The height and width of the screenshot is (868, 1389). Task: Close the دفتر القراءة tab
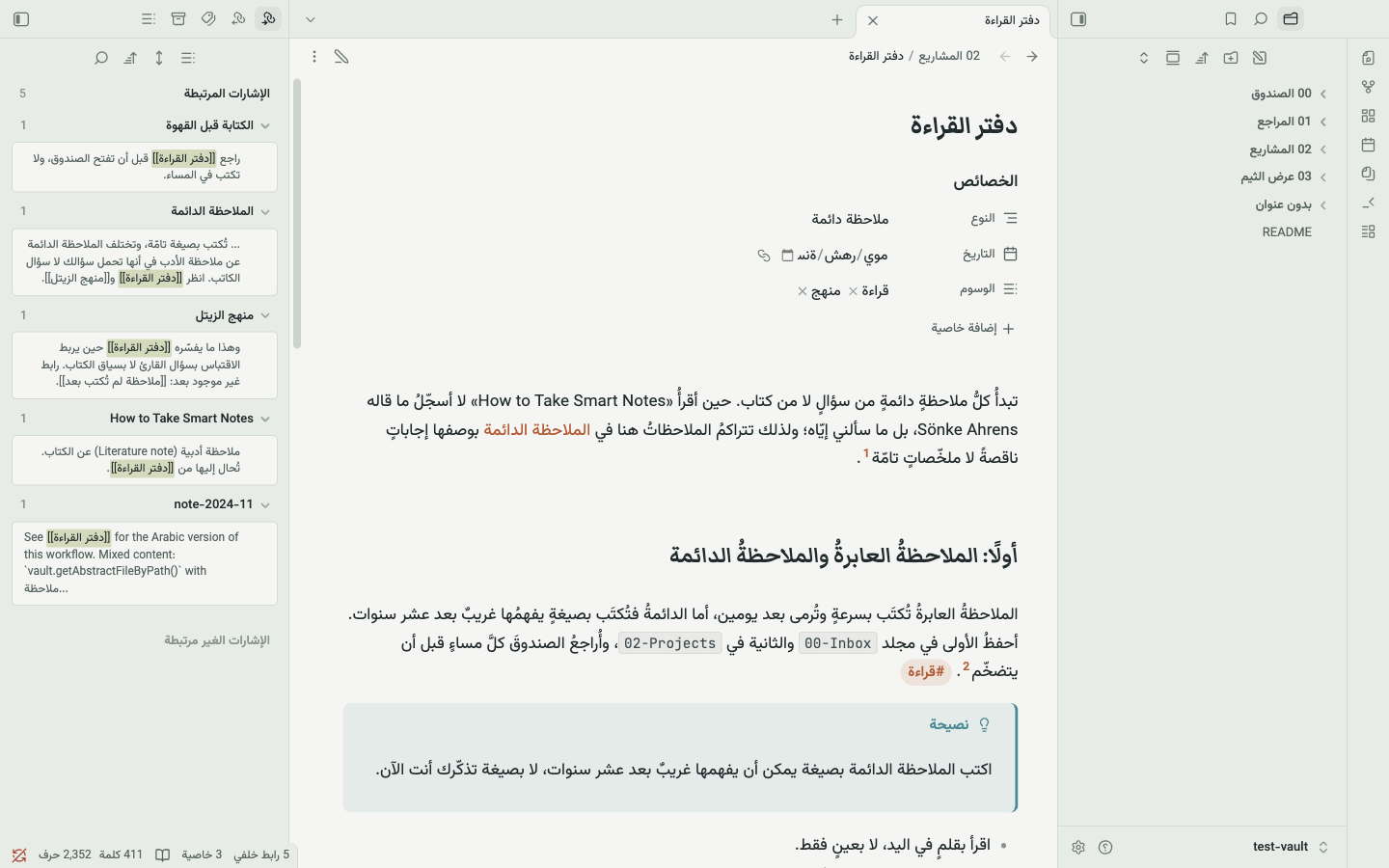click(873, 20)
